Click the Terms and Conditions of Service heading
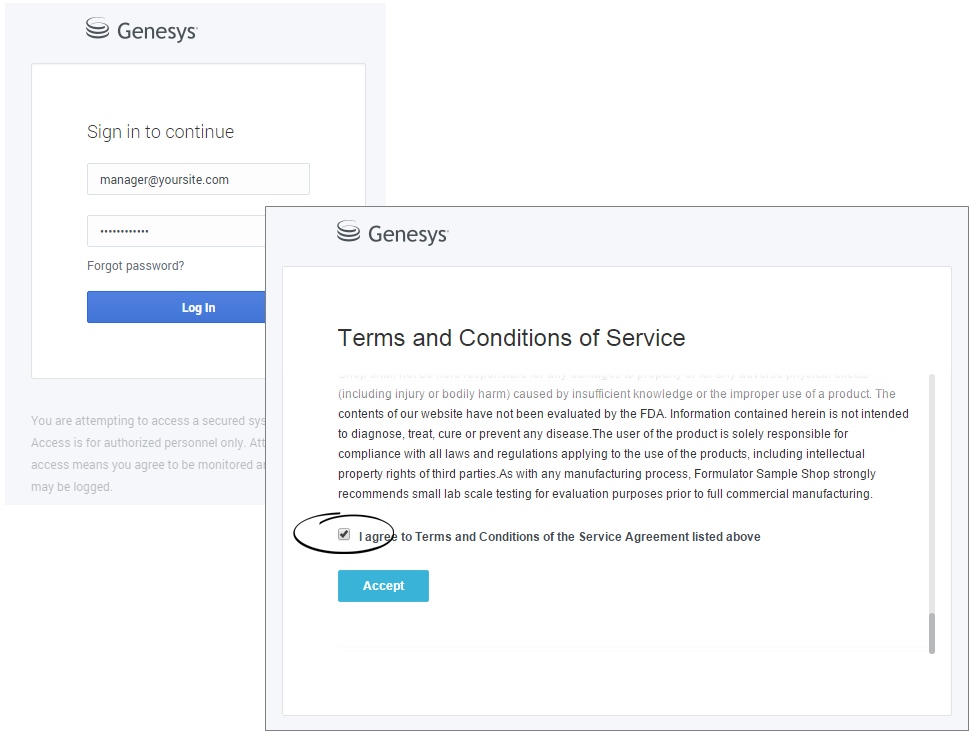The width and height of the screenshot is (976, 736). coord(511,338)
